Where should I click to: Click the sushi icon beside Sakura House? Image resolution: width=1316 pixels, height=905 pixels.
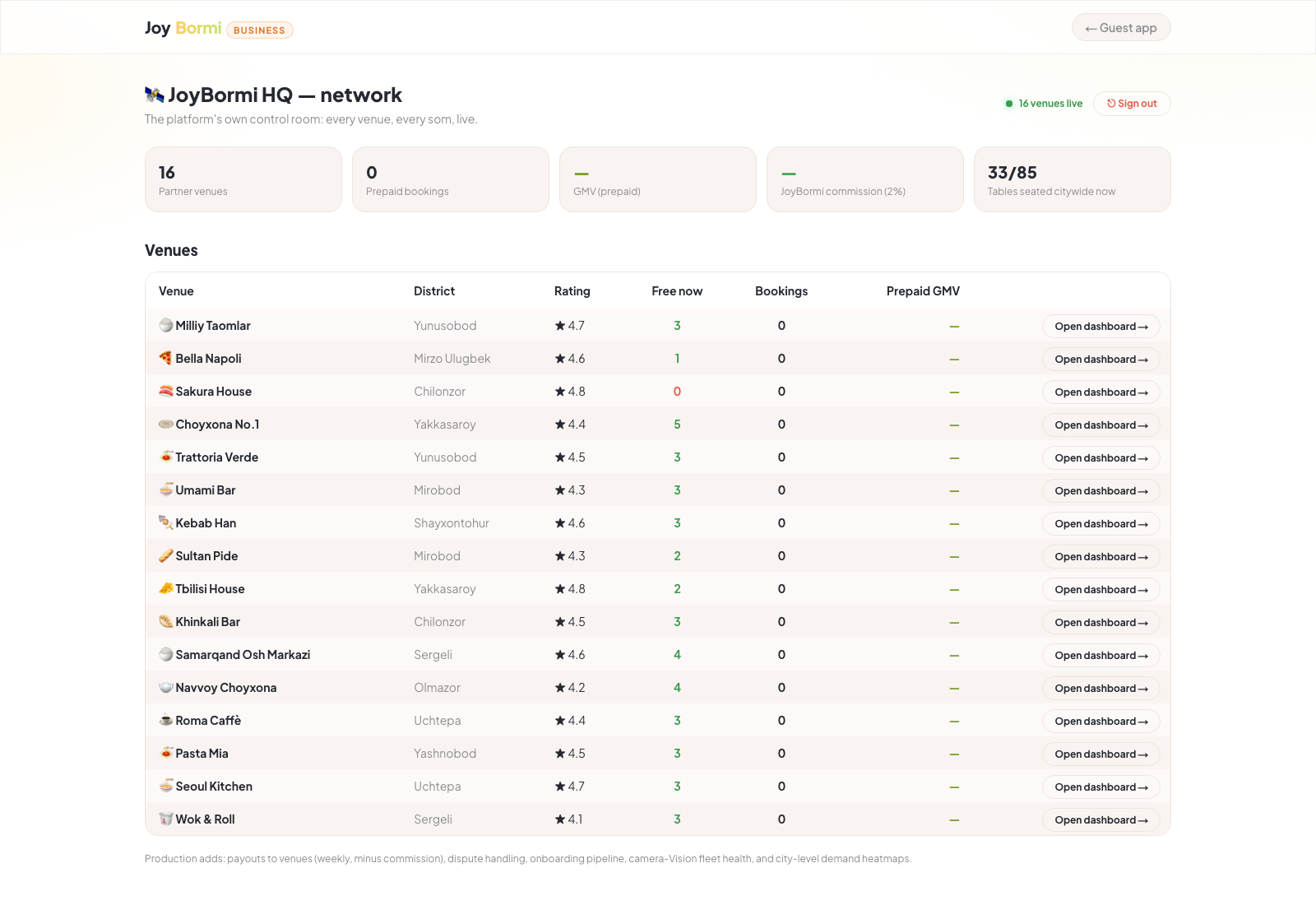click(165, 391)
